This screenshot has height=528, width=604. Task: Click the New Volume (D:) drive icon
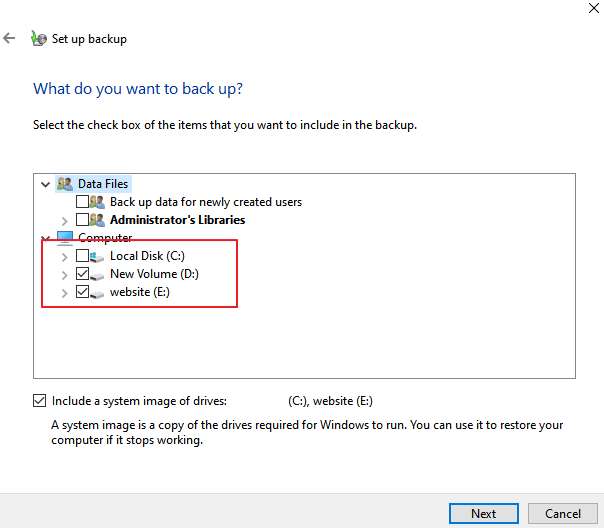pos(98,274)
